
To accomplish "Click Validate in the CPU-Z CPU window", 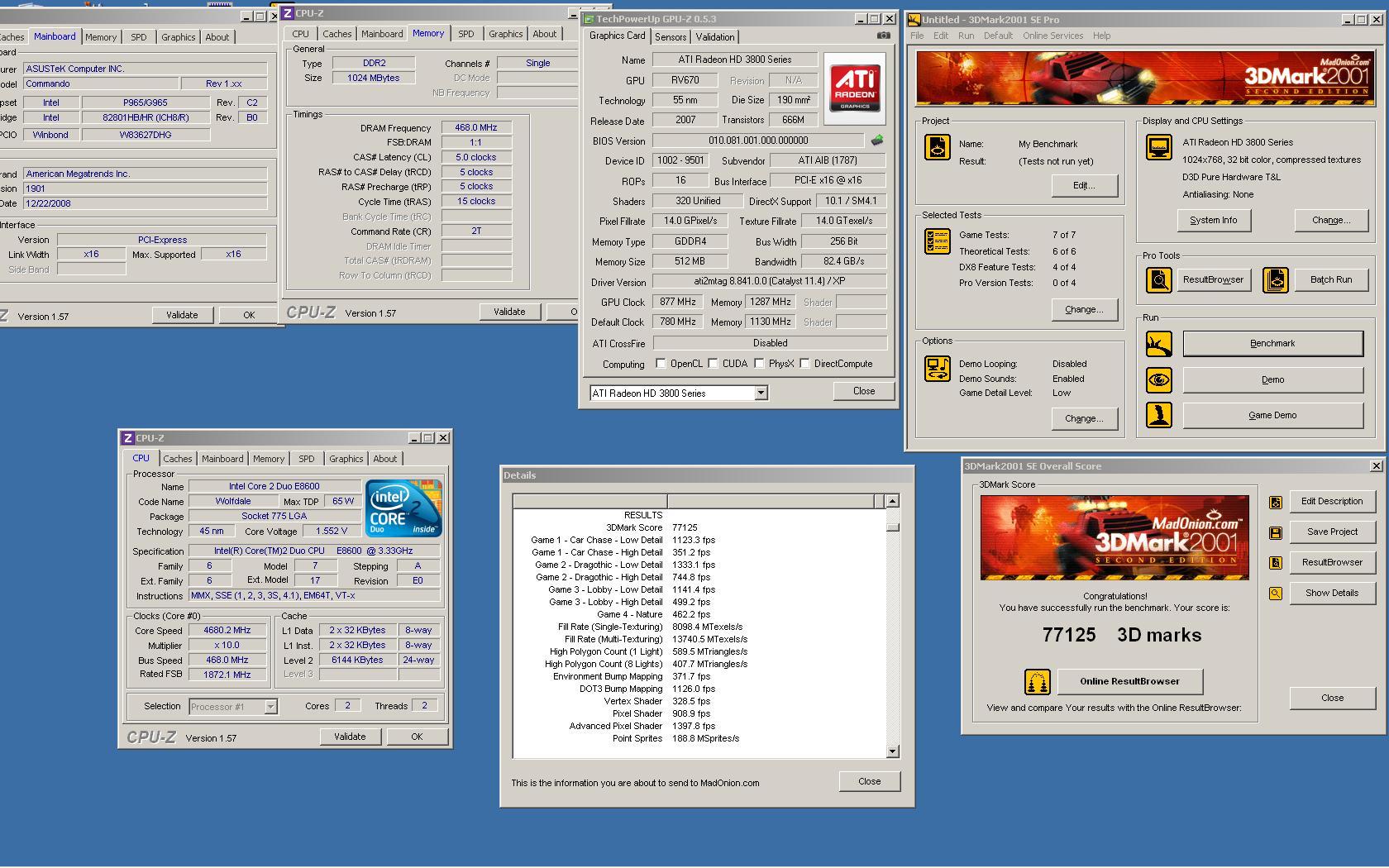I will tap(350, 737).
